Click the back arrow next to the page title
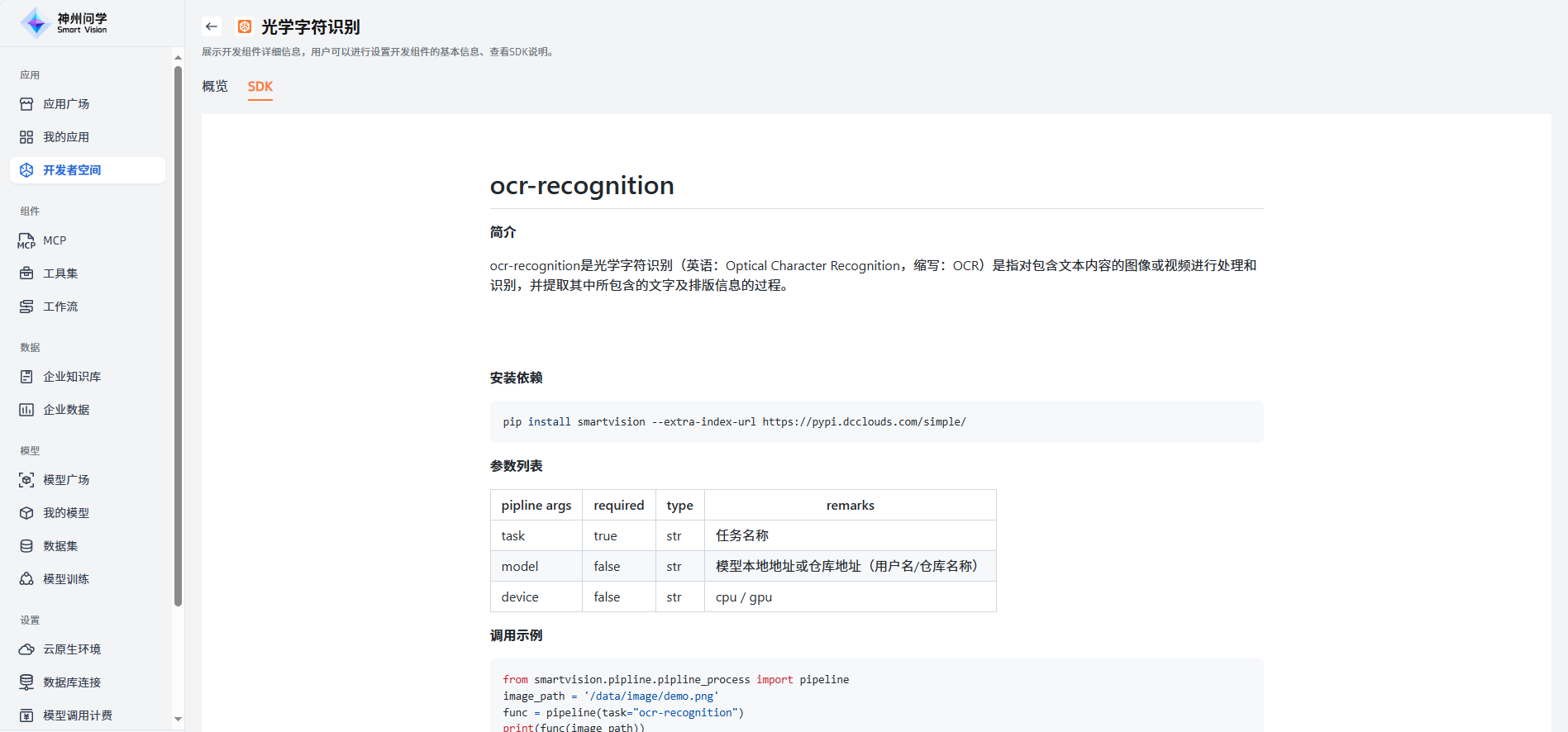 (x=212, y=26)
